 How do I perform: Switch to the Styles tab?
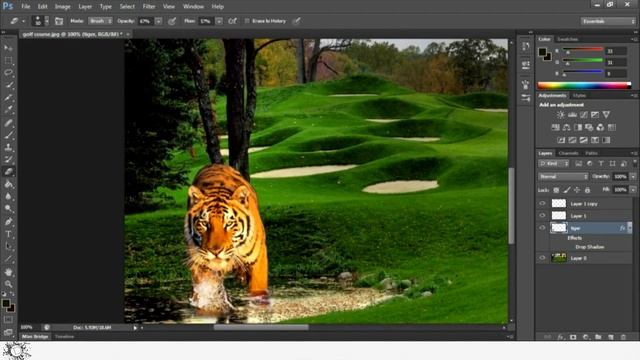579,96
